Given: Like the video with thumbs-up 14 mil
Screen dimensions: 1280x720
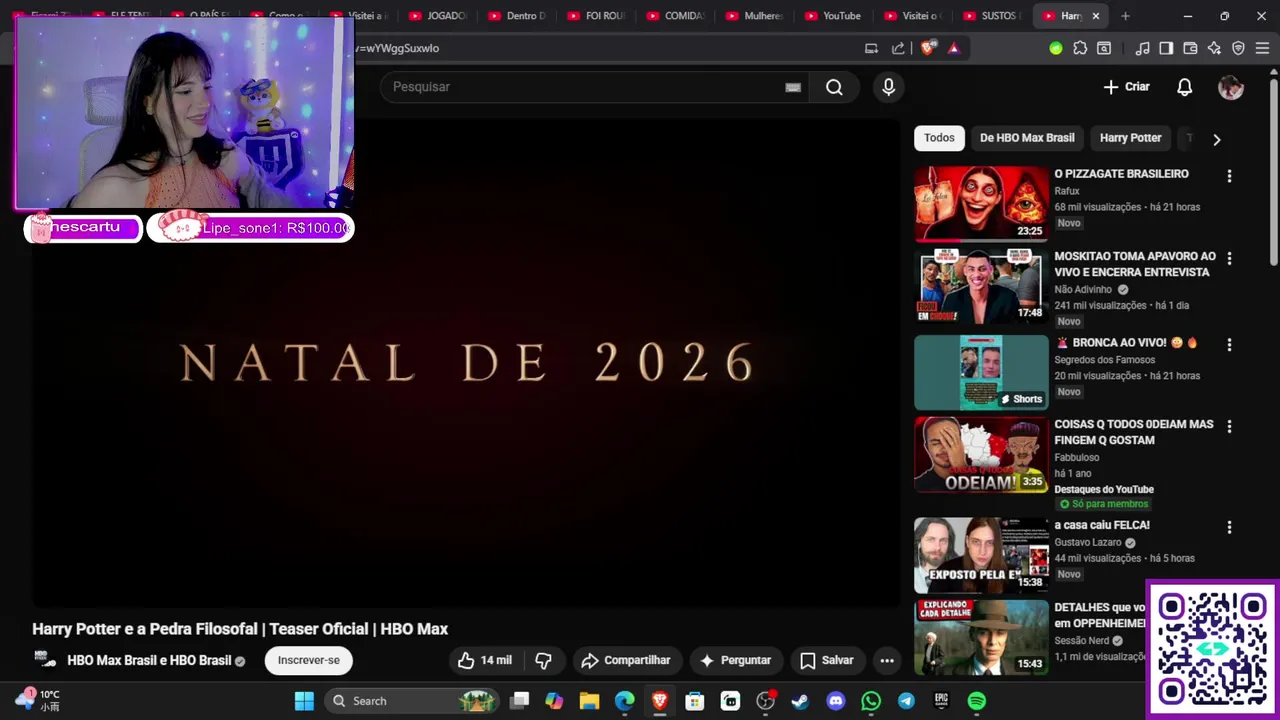Looking at the screenshot, I should pyautogui.click(x=485, y=660).
